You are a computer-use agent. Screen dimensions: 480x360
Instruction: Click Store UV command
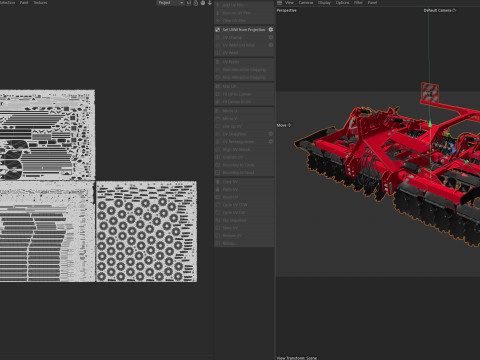point(244,228)
